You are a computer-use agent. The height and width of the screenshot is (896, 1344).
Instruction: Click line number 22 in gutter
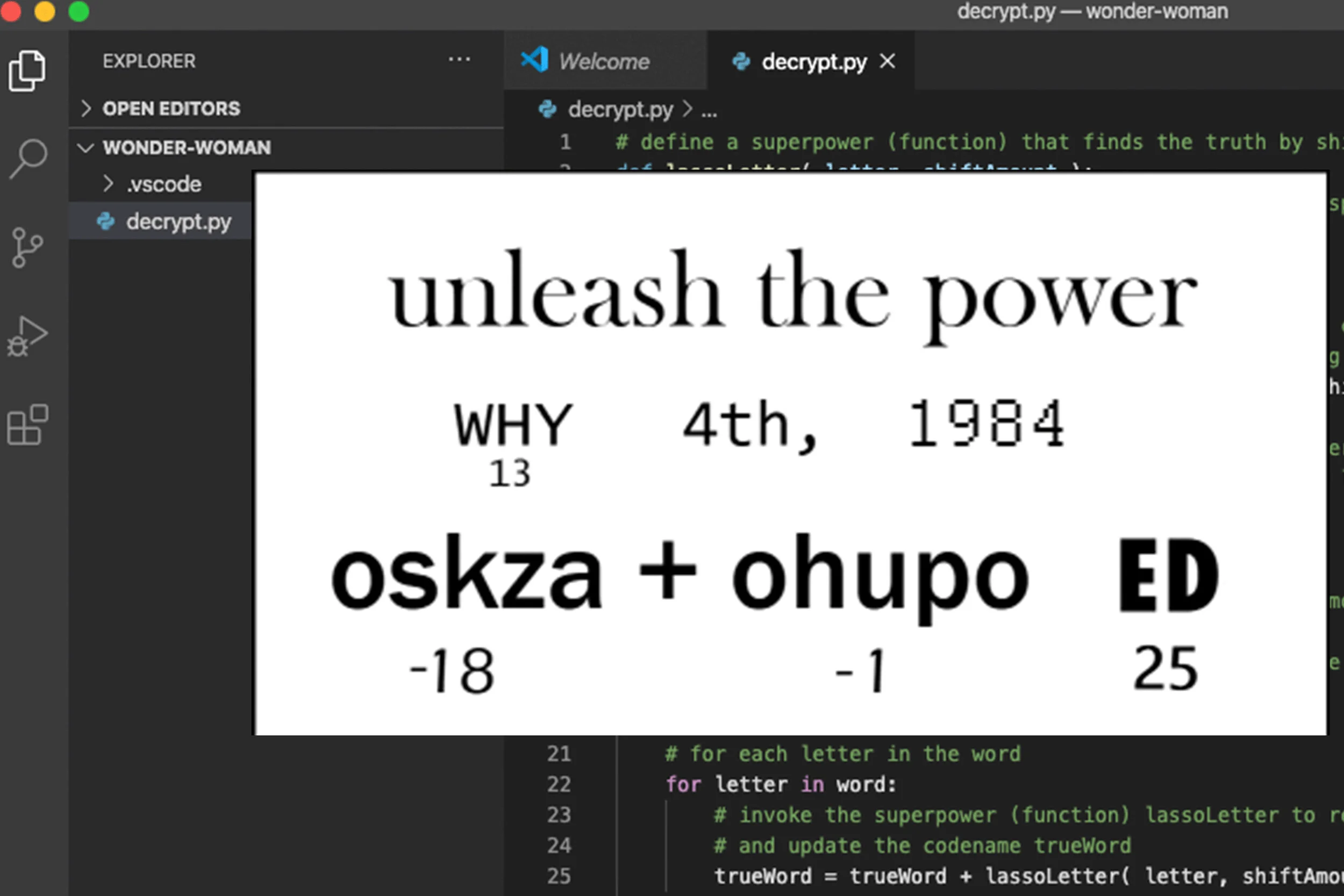coord(559,784)
